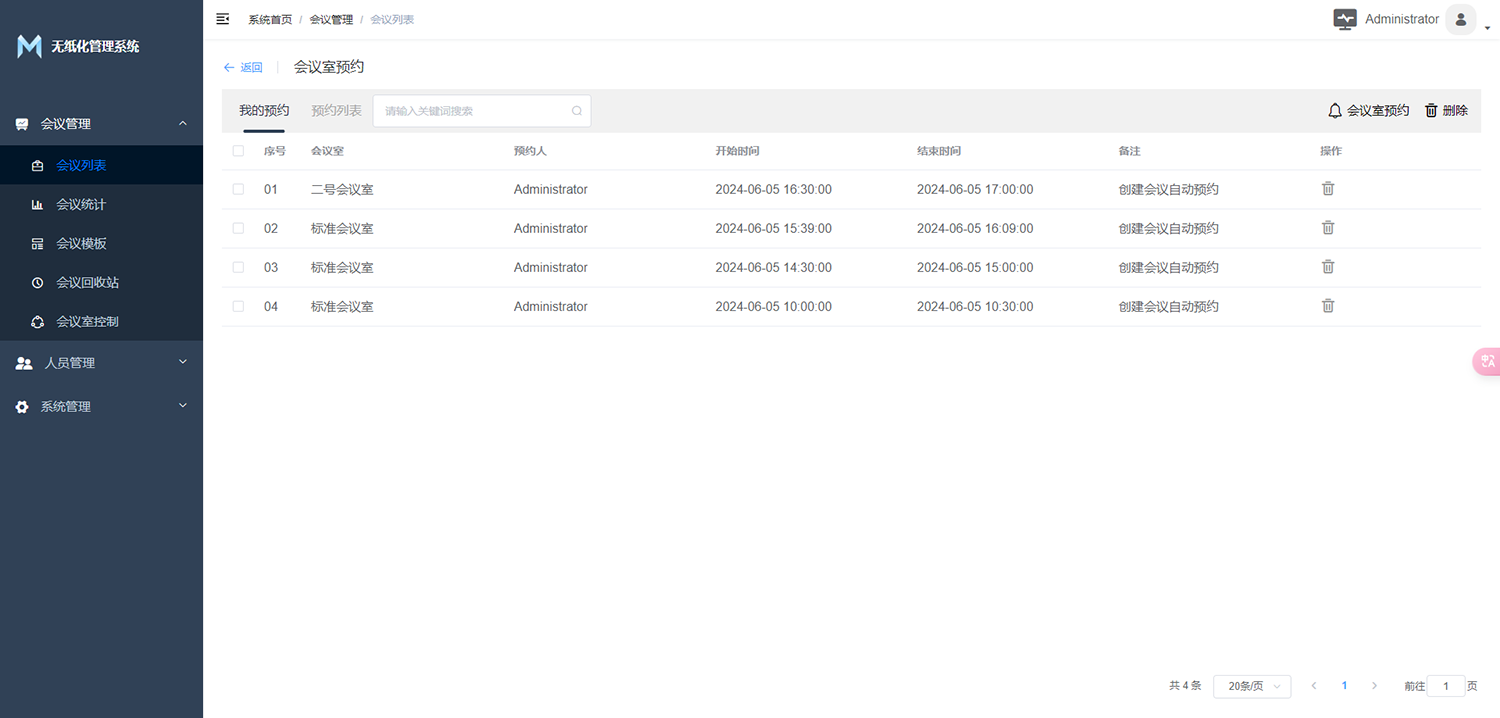The width and height of the screenshot is (1500, 718).
Task: Open the 20条/页 page size dropdown
Action: point(1252,686)
